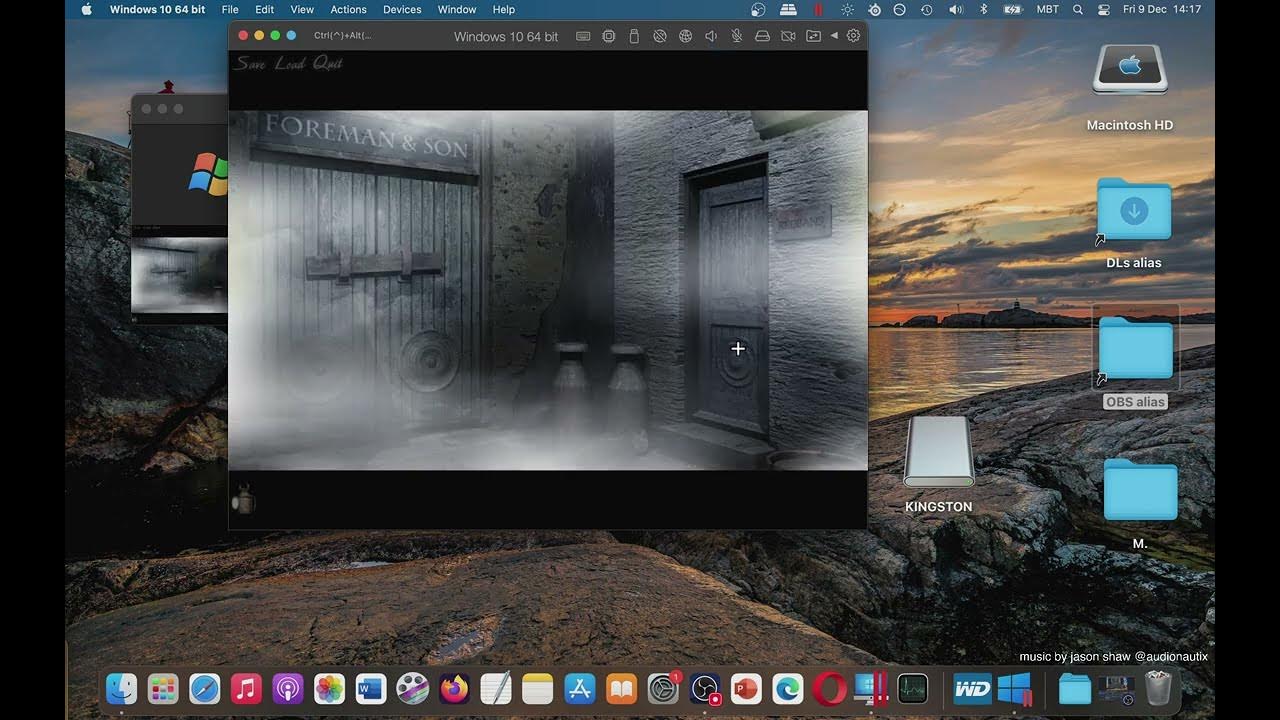Viewport: 1280px width, 720px height.
Task: Open the DLs alias folder
Action: 1134,210
